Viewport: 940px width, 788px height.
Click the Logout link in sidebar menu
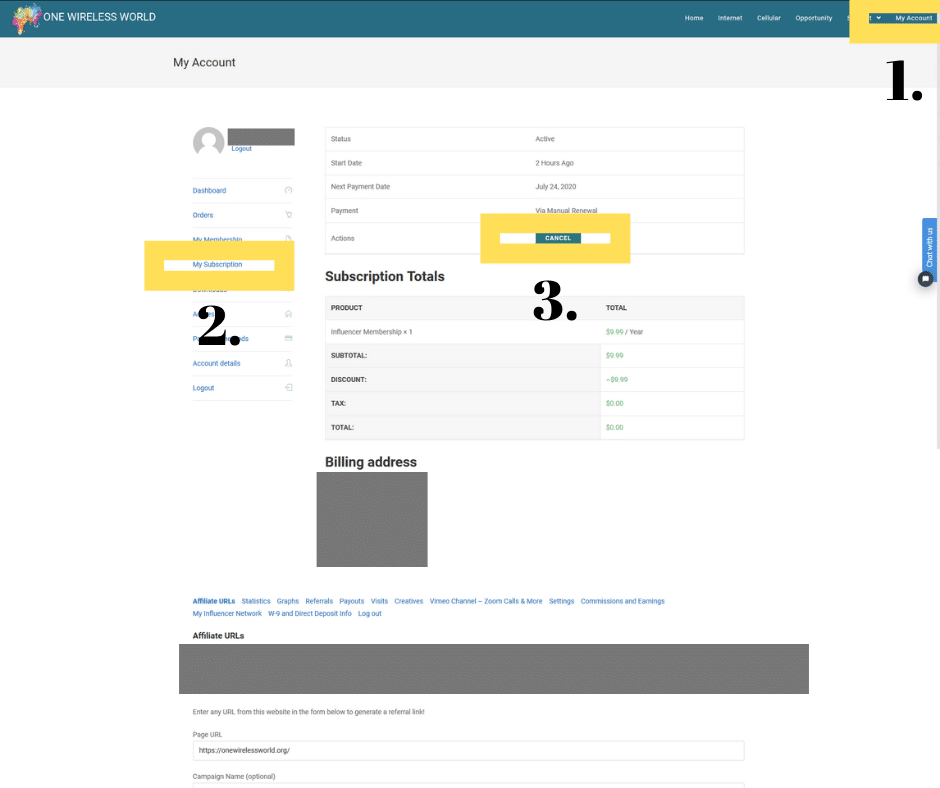click(x=203, y=388)
